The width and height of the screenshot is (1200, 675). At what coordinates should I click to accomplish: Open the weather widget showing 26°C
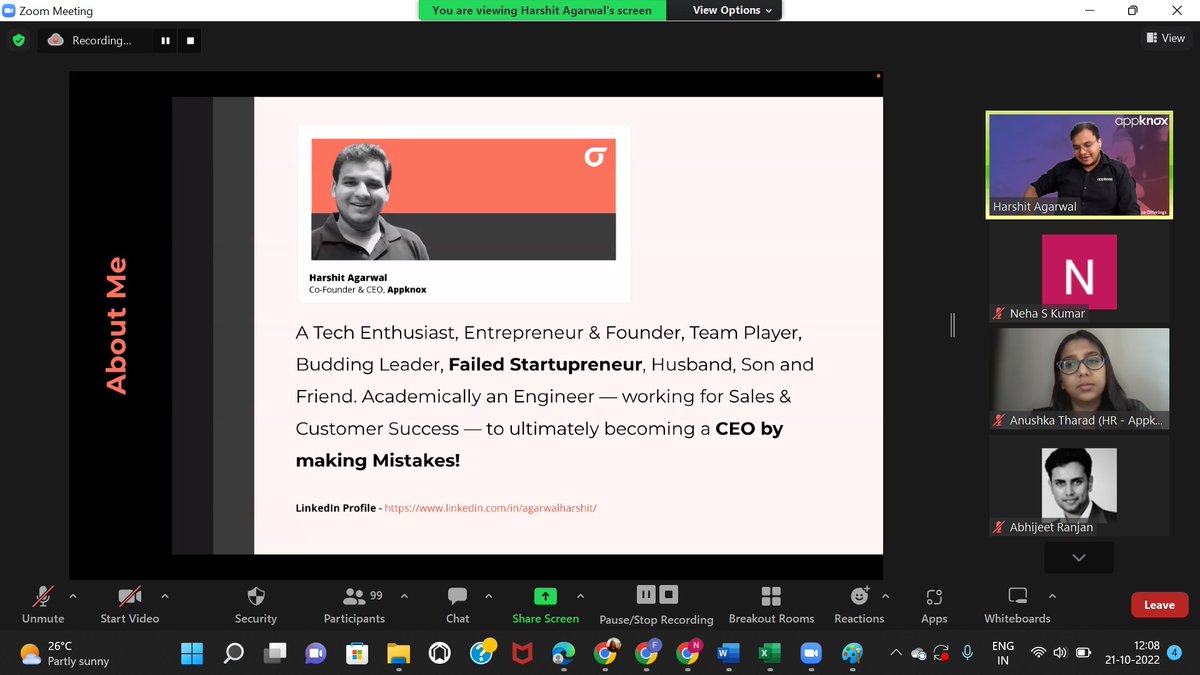[x=65, y=654]
